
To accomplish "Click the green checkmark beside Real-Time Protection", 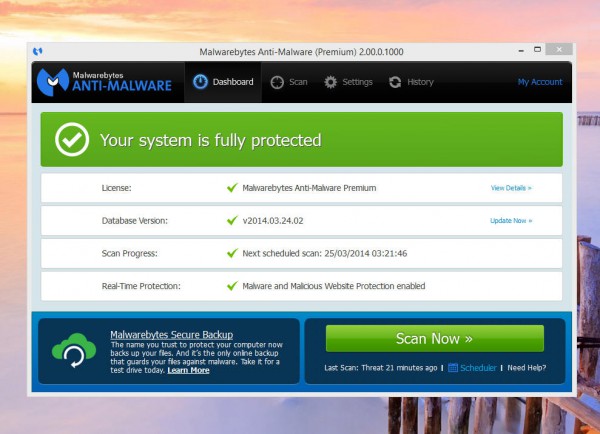I will point(232,286).
